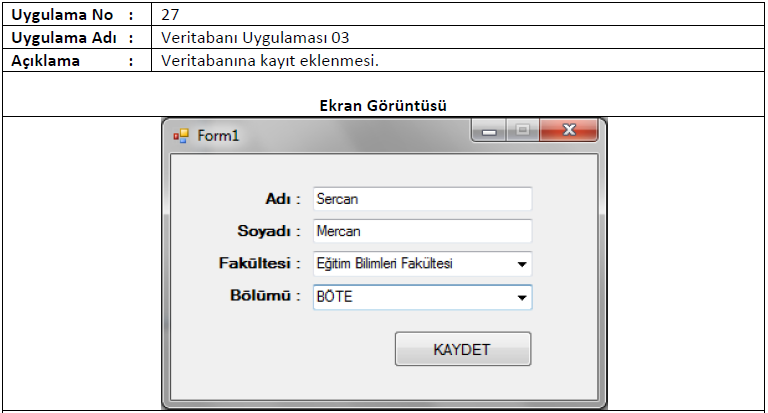This screenshot has height=413, width=768.
Task: Click the Form1 window icon
Action: coord(181,136)
